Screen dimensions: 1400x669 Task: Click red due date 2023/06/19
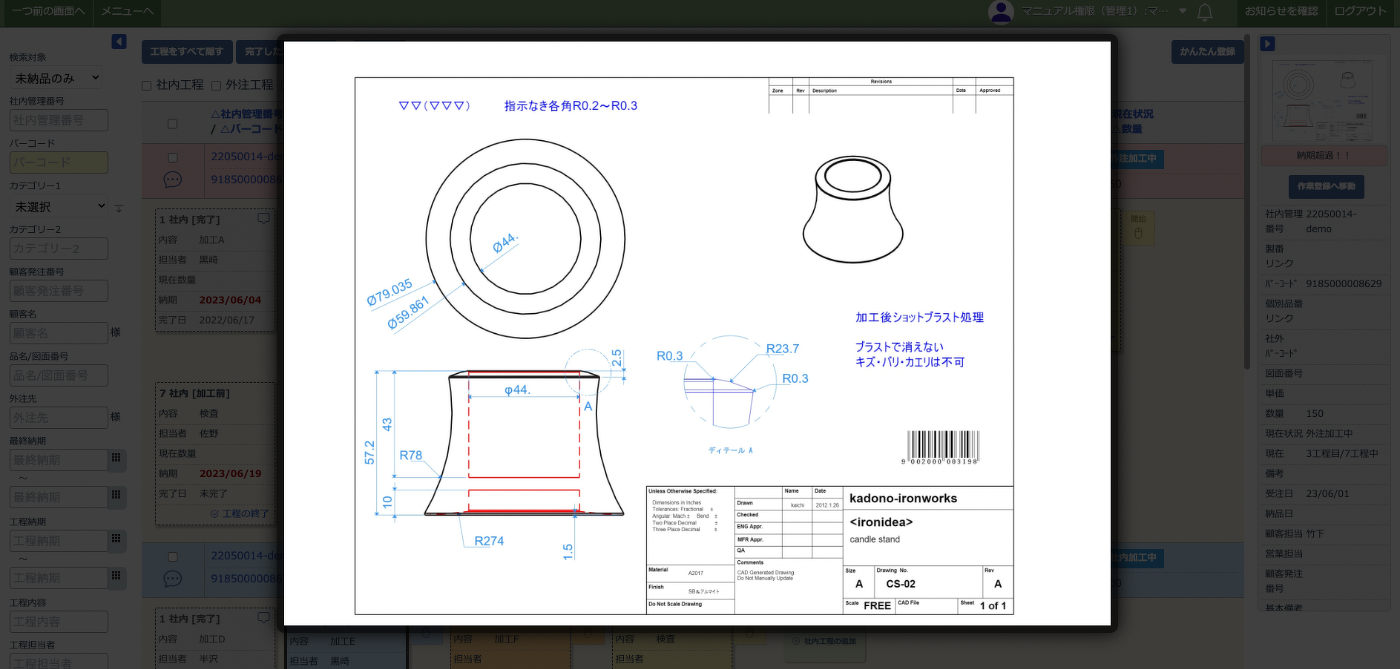click(x=230, y=474)
